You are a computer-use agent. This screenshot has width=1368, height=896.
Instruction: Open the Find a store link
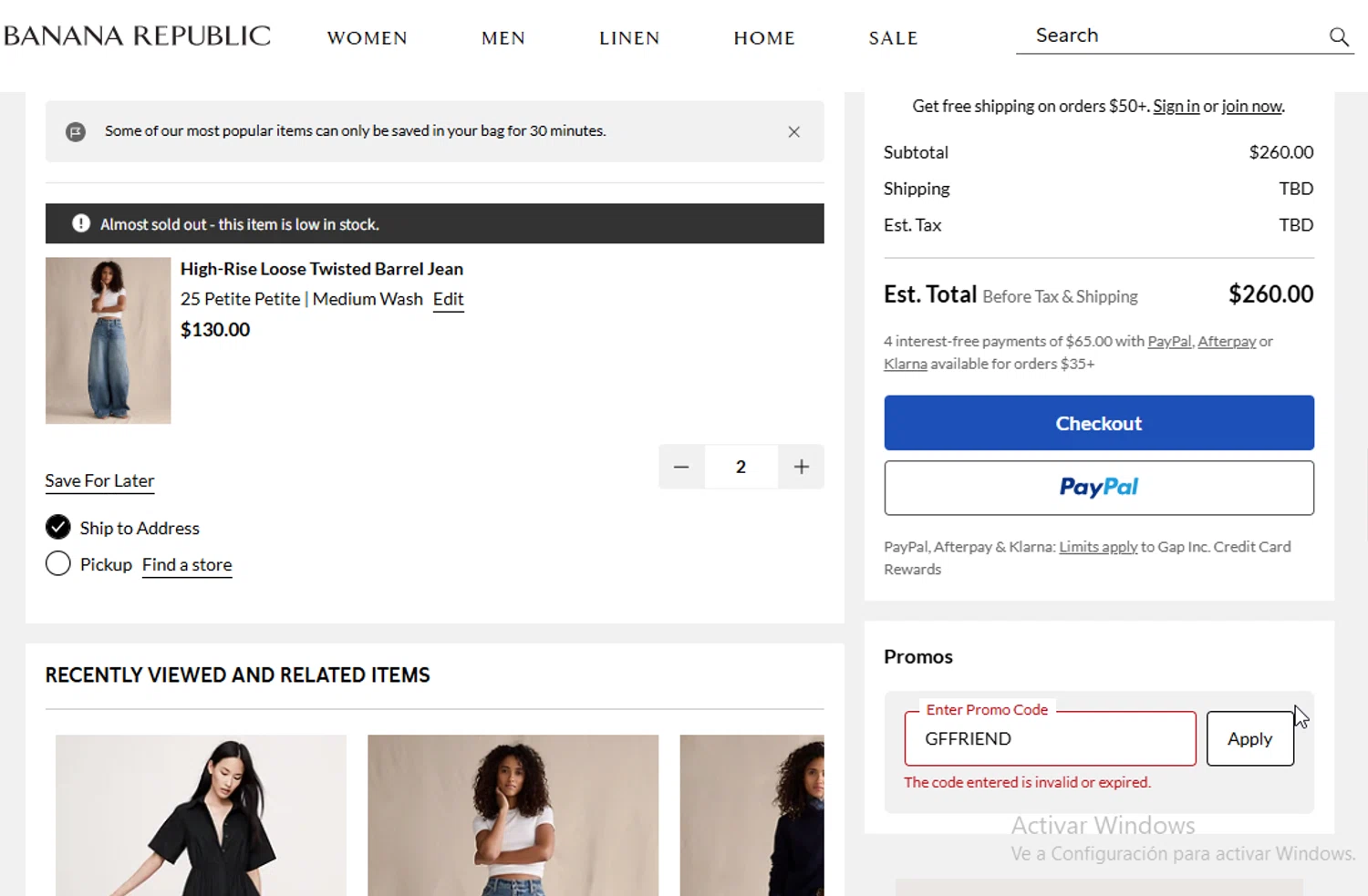(x=187, y=564)
